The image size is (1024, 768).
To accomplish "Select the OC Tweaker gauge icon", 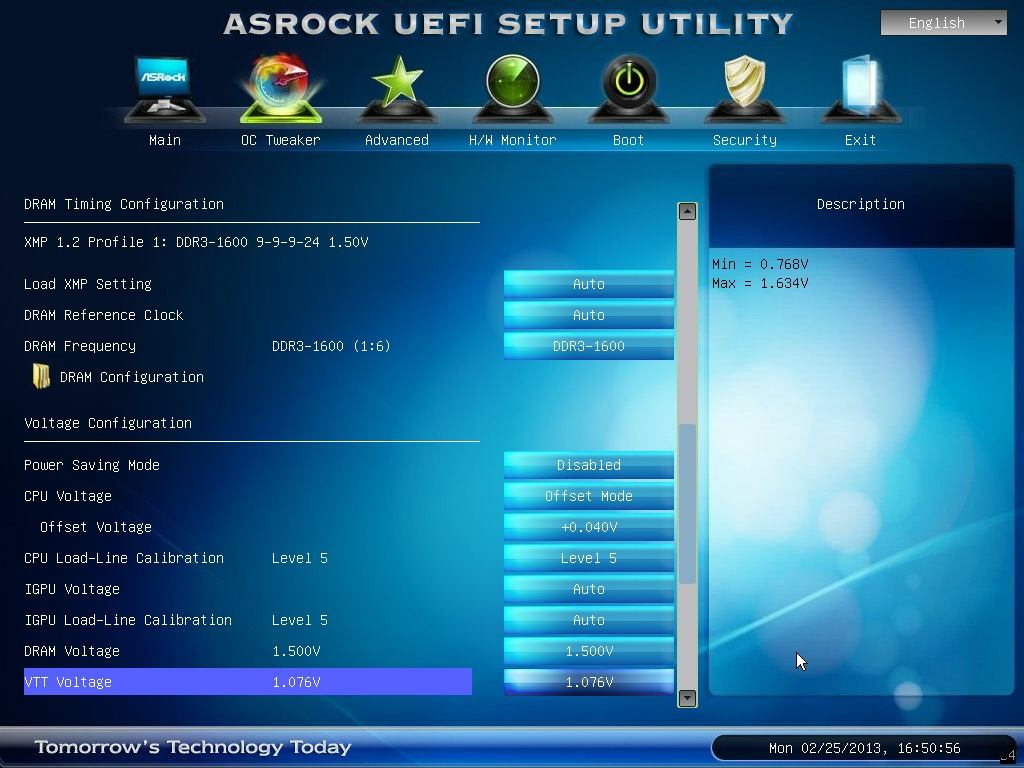I will coord(281,89).
